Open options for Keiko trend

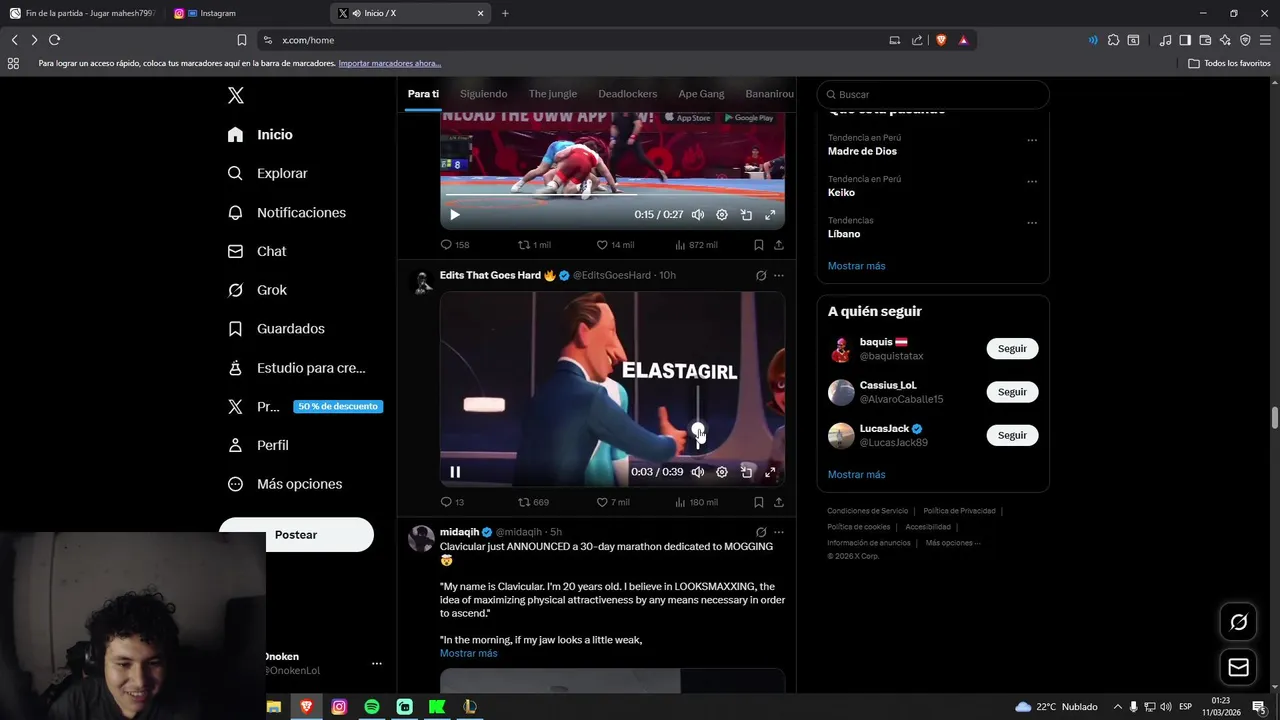click(1032, 182)
